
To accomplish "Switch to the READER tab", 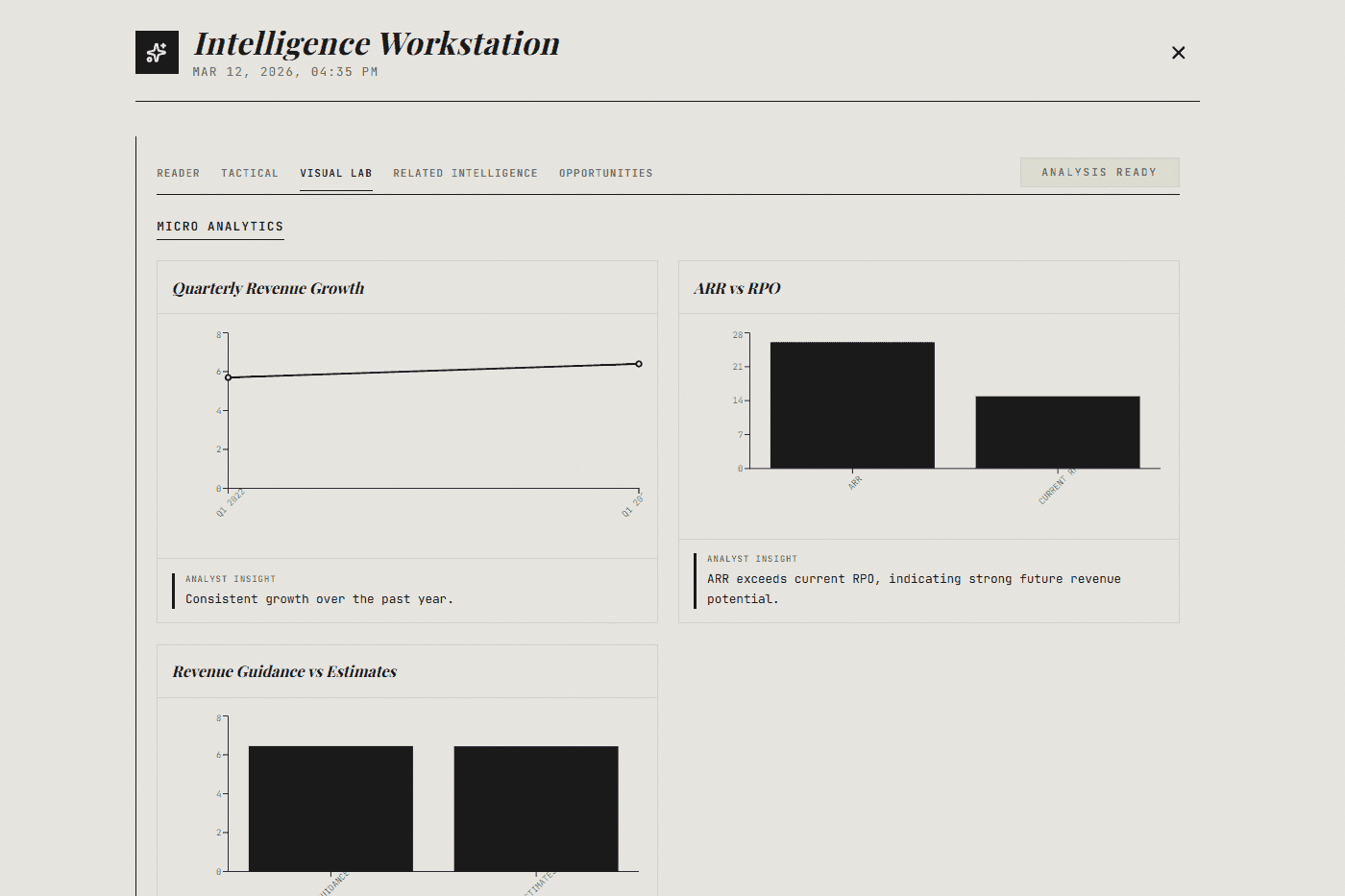I will [178, 173].
